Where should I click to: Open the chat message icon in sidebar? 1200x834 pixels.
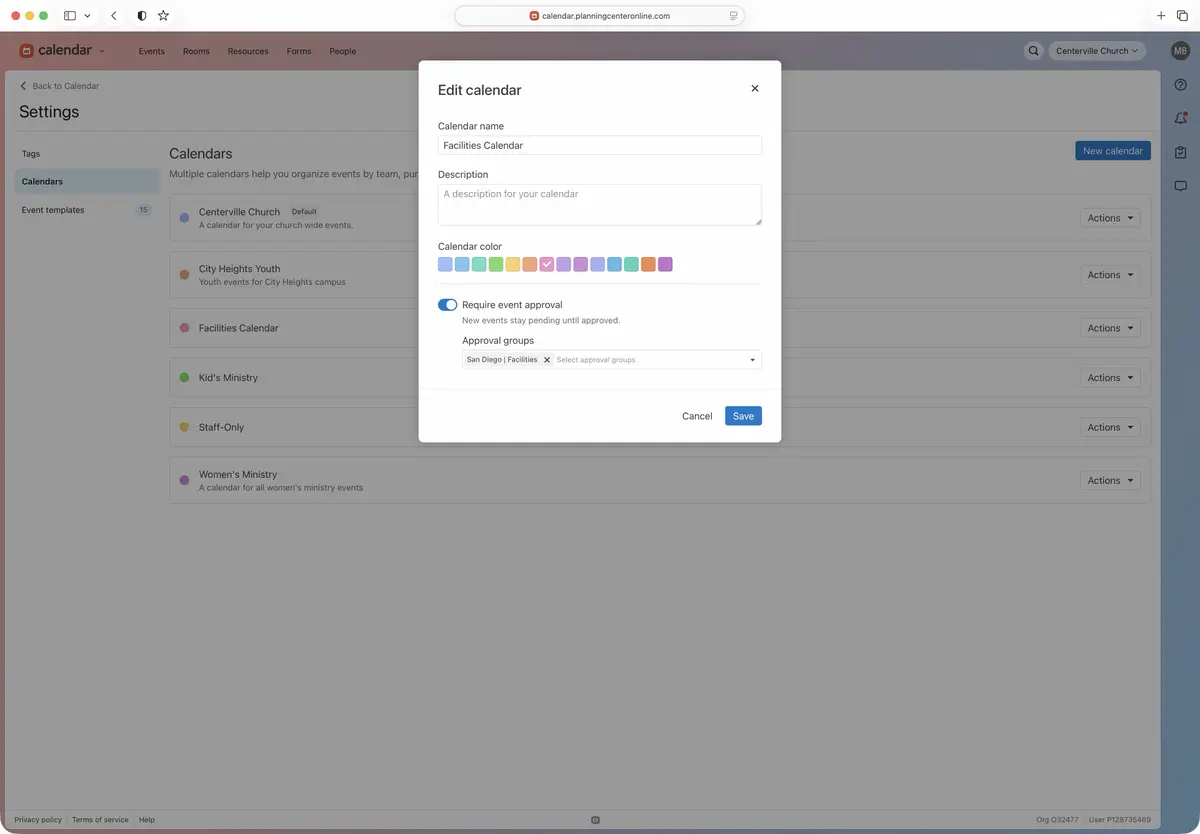[x=1180, y=186]
